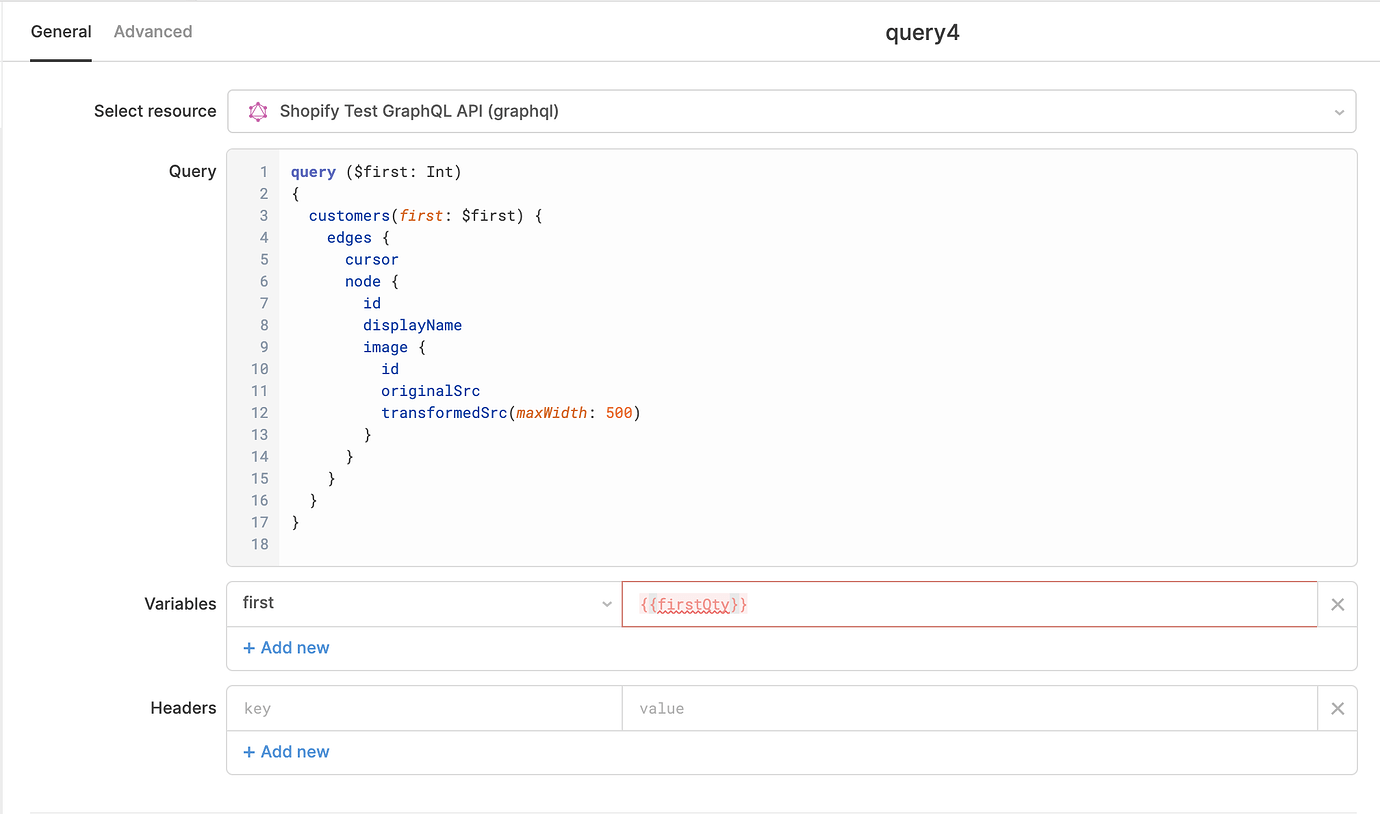The height and width of the screenshot is (814, 1380).
Task: Remove the "first" variable row
Action: point(1337,604)
